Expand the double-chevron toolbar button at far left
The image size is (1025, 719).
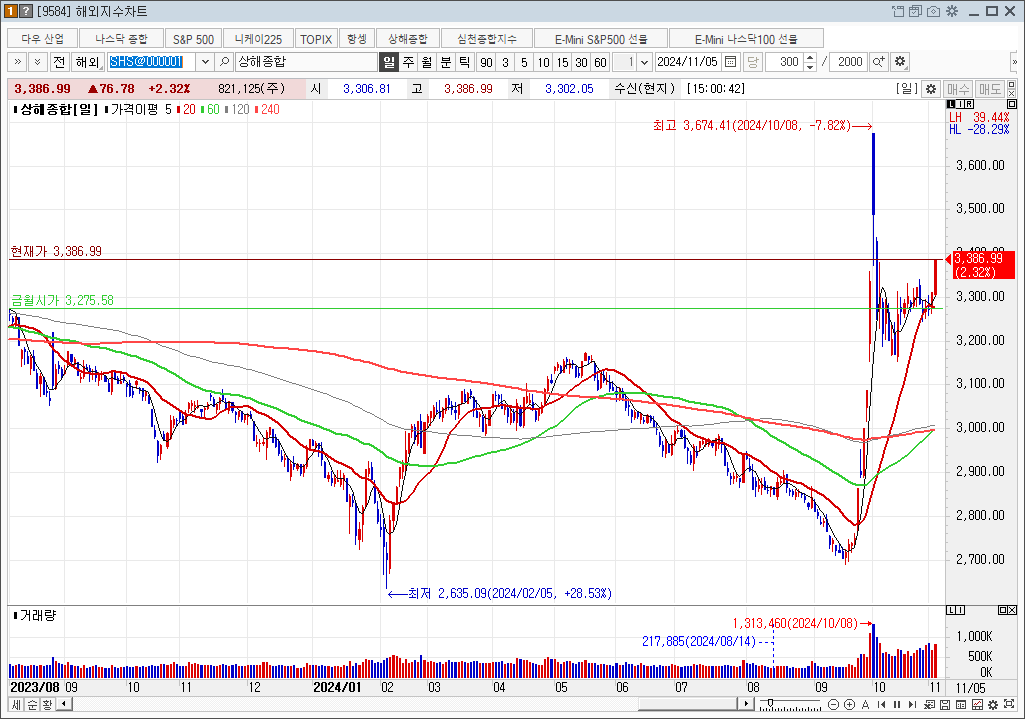click(17, 62)
